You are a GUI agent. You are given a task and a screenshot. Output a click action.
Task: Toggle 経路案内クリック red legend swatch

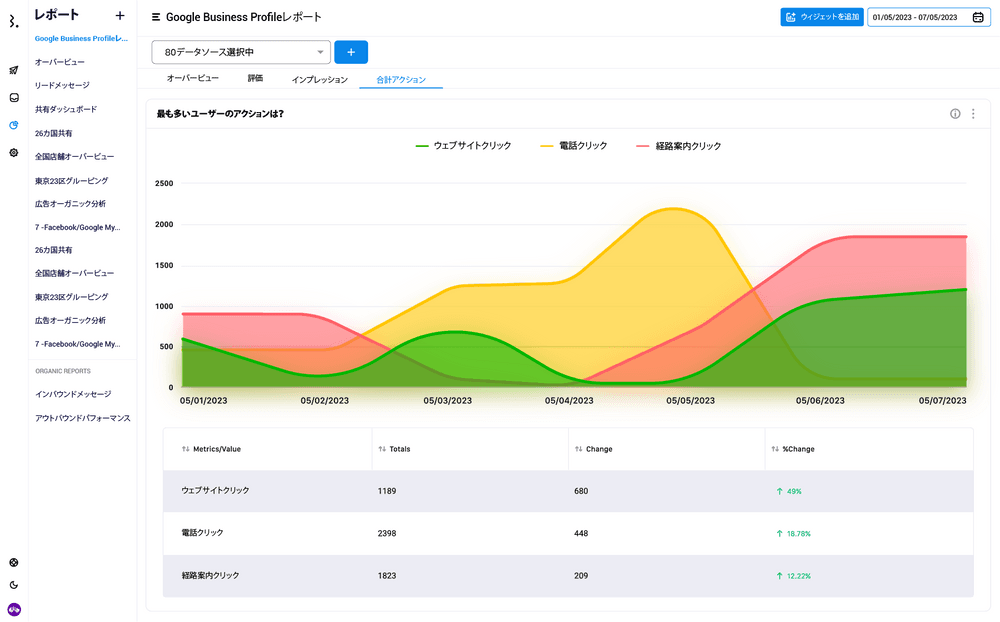(643, 146)
